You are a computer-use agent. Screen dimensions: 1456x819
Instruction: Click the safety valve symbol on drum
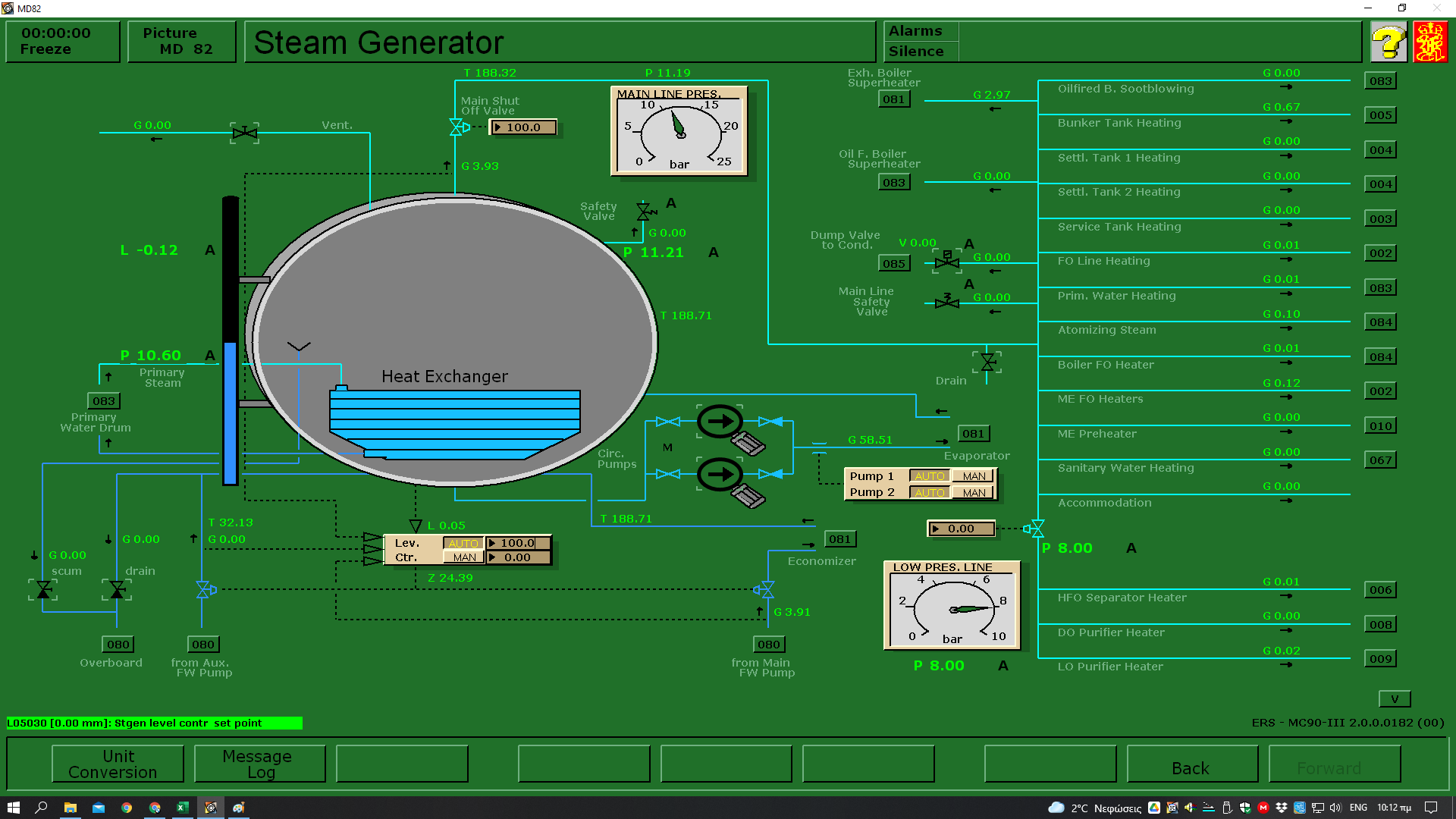click(x=645, y=211)
